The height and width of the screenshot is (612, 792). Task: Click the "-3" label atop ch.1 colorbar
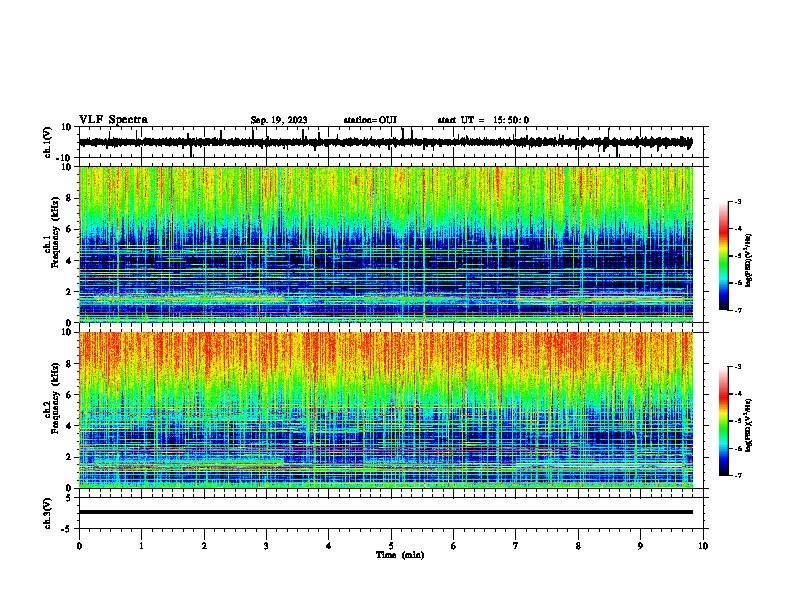[738, 201]
